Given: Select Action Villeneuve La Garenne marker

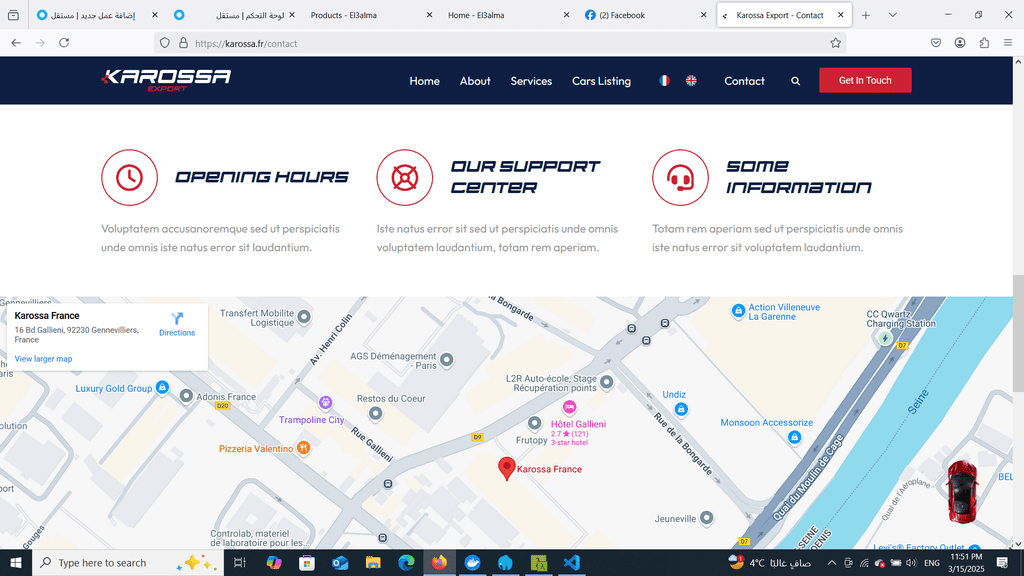Looking at the screenshot, I should pyautogui.click(x=738, y=311).
